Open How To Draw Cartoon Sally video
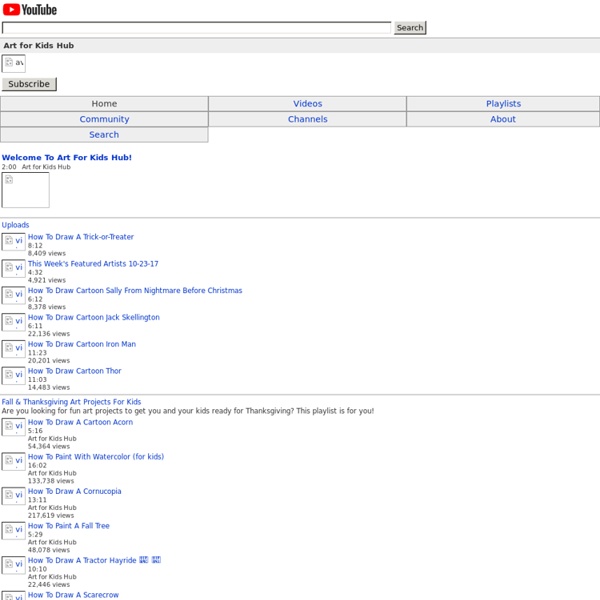600x600 pixels. [x=135, y=290]
